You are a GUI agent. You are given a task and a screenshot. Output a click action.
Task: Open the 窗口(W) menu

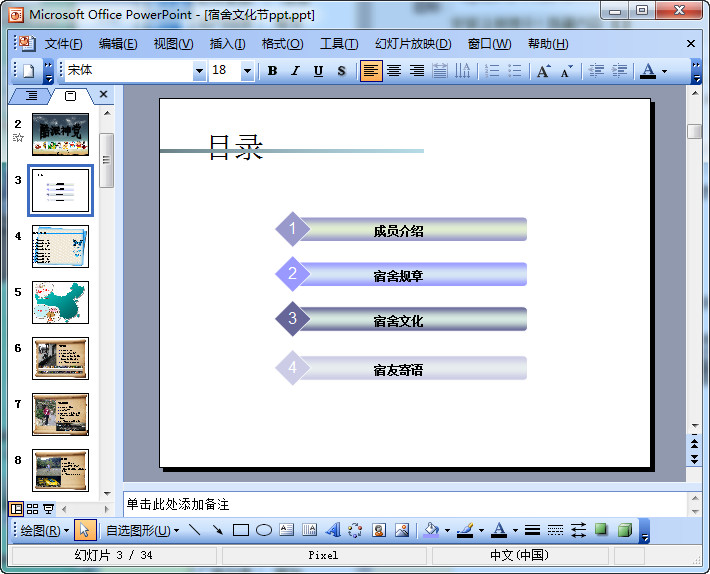(489, 44)
